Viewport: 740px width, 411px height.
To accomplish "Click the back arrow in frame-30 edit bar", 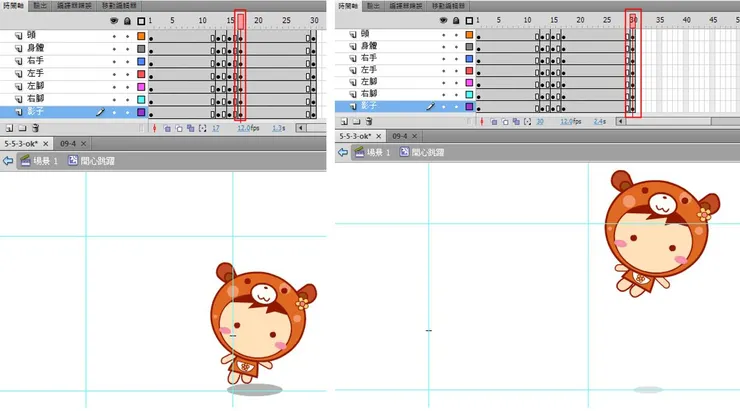I will click(x=343, y=152).
